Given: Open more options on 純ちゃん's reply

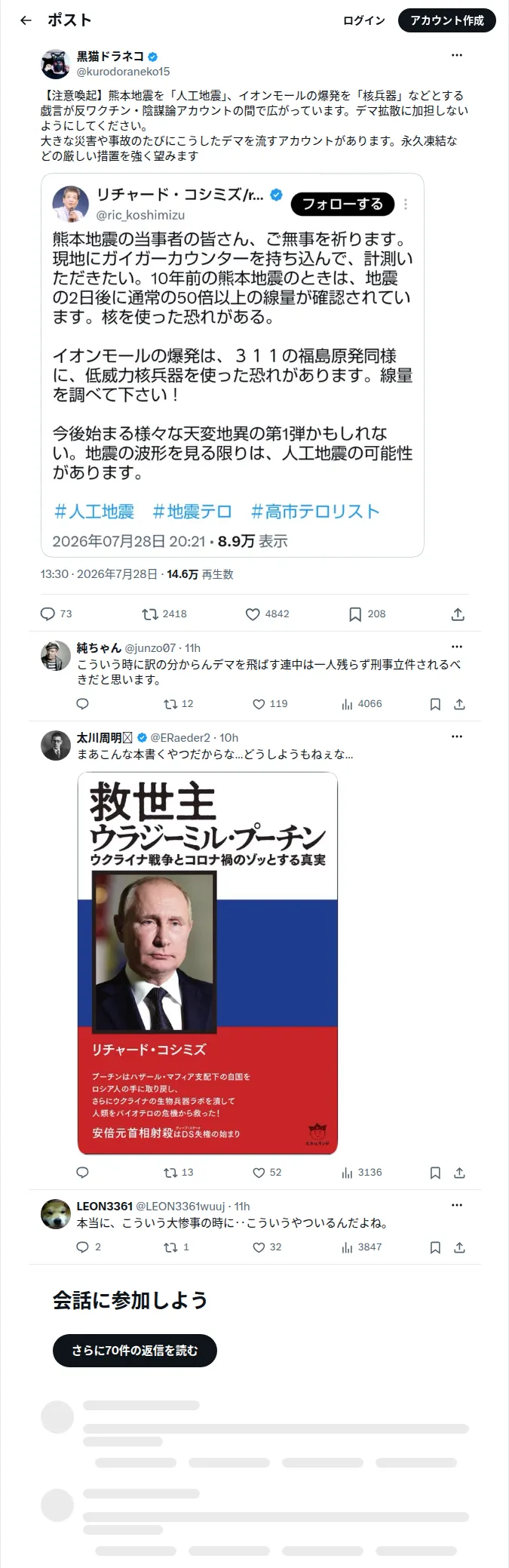Looking at the screenshot, I should (457, 647).
